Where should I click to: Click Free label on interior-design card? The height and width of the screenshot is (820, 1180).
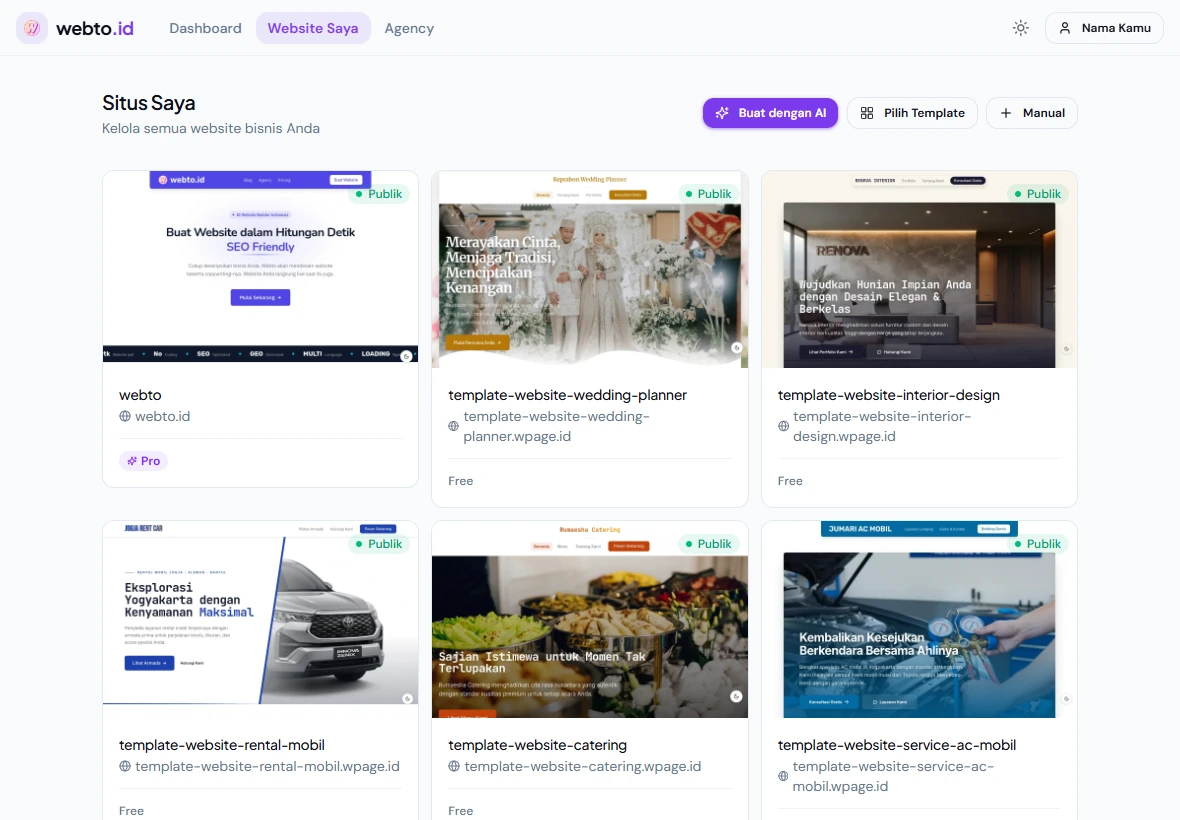point(790,481)
